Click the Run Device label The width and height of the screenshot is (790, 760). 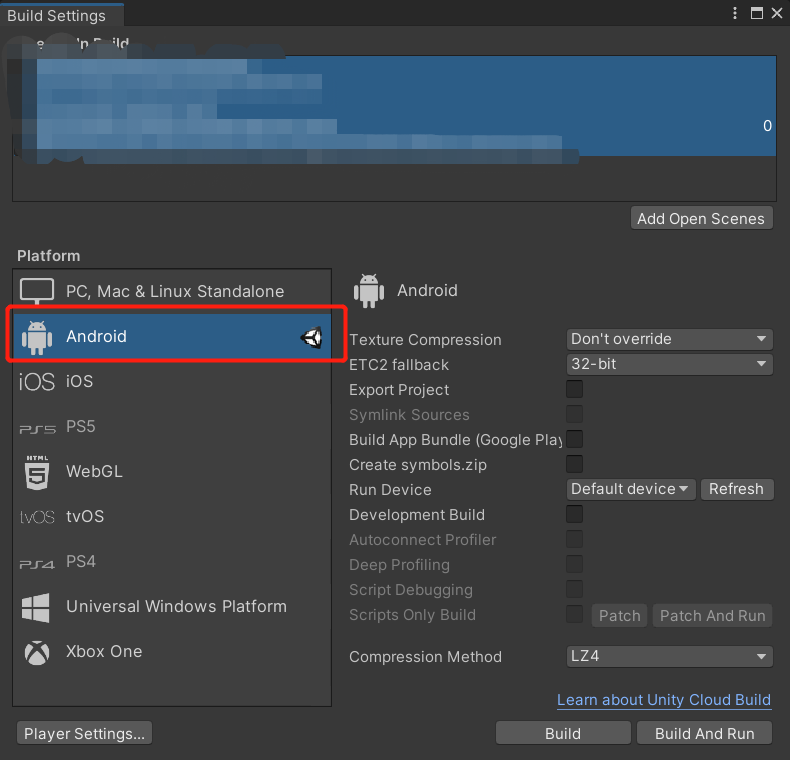tap(390, 490)
